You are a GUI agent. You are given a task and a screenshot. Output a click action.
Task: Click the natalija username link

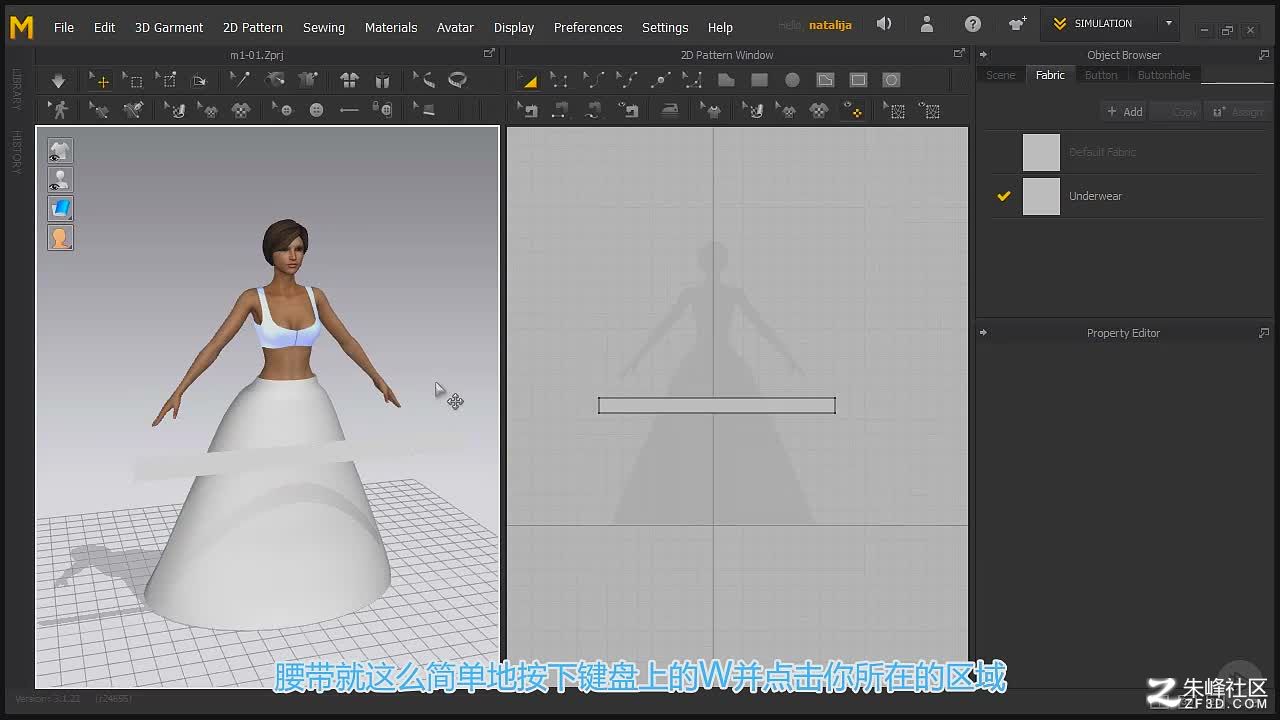coord(830,25)
